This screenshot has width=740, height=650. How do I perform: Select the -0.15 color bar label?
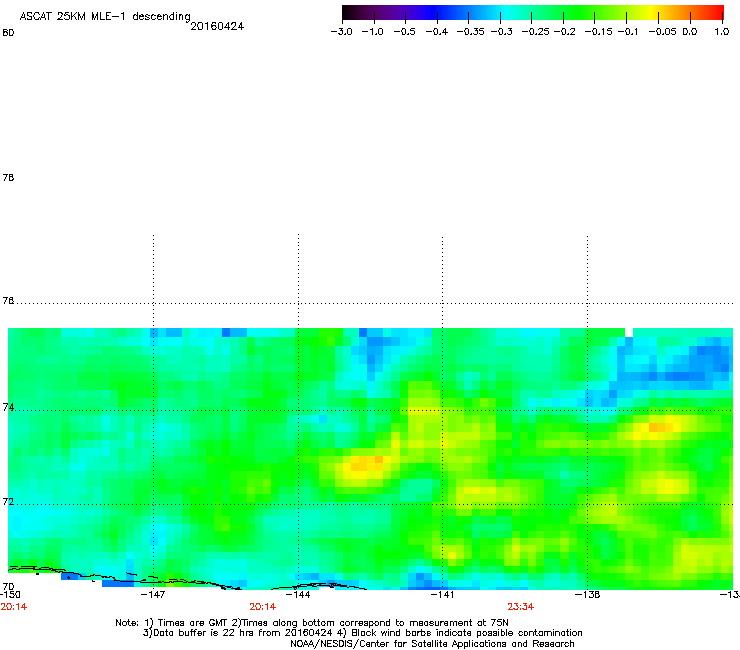[598, 32]
